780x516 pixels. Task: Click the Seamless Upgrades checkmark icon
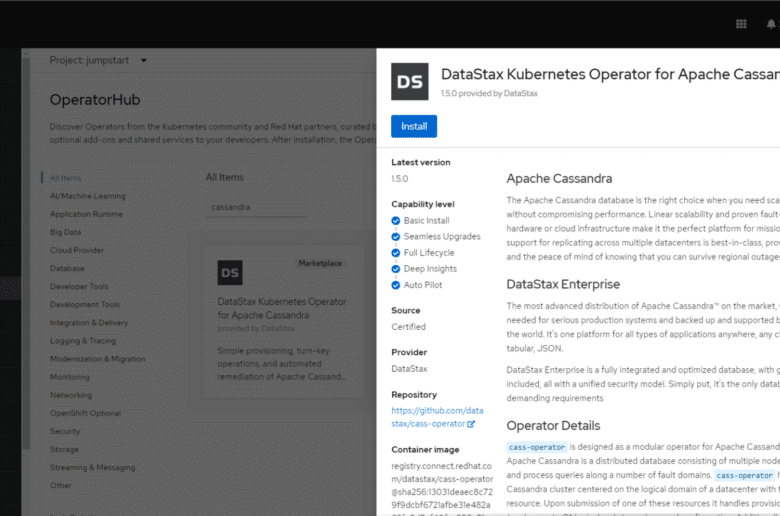tap(395, 236)
